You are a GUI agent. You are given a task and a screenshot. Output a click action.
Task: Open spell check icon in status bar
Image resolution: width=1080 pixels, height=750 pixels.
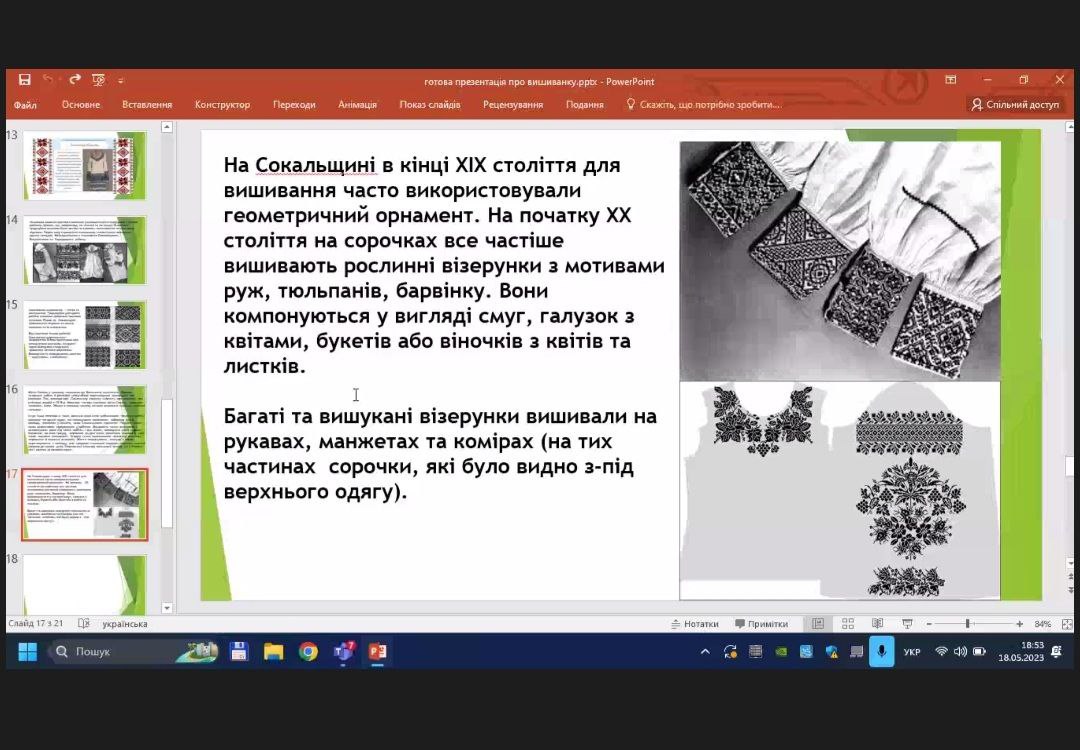click(x=84, y=624)
